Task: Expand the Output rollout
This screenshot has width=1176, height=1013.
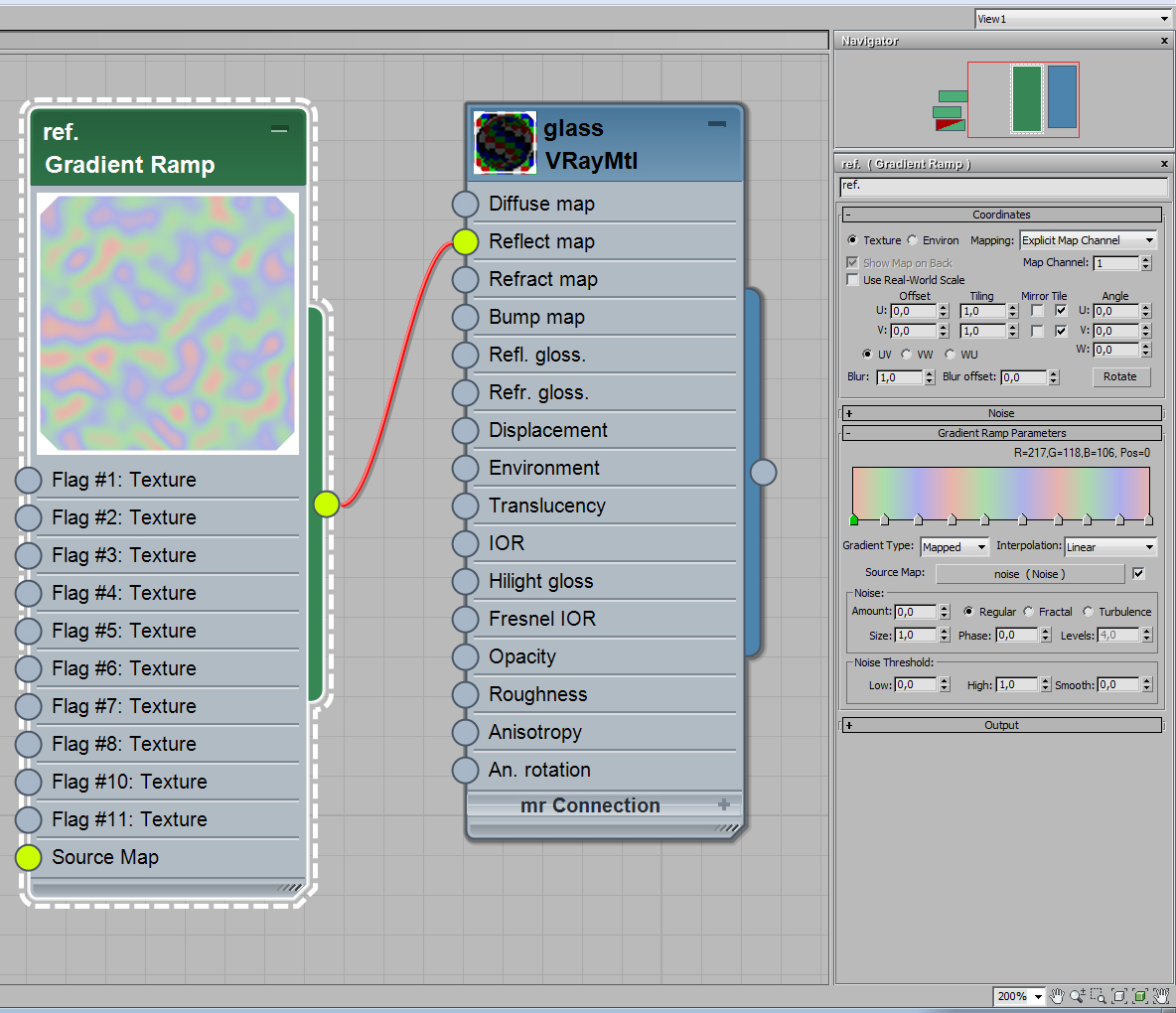Action: 1001,725
